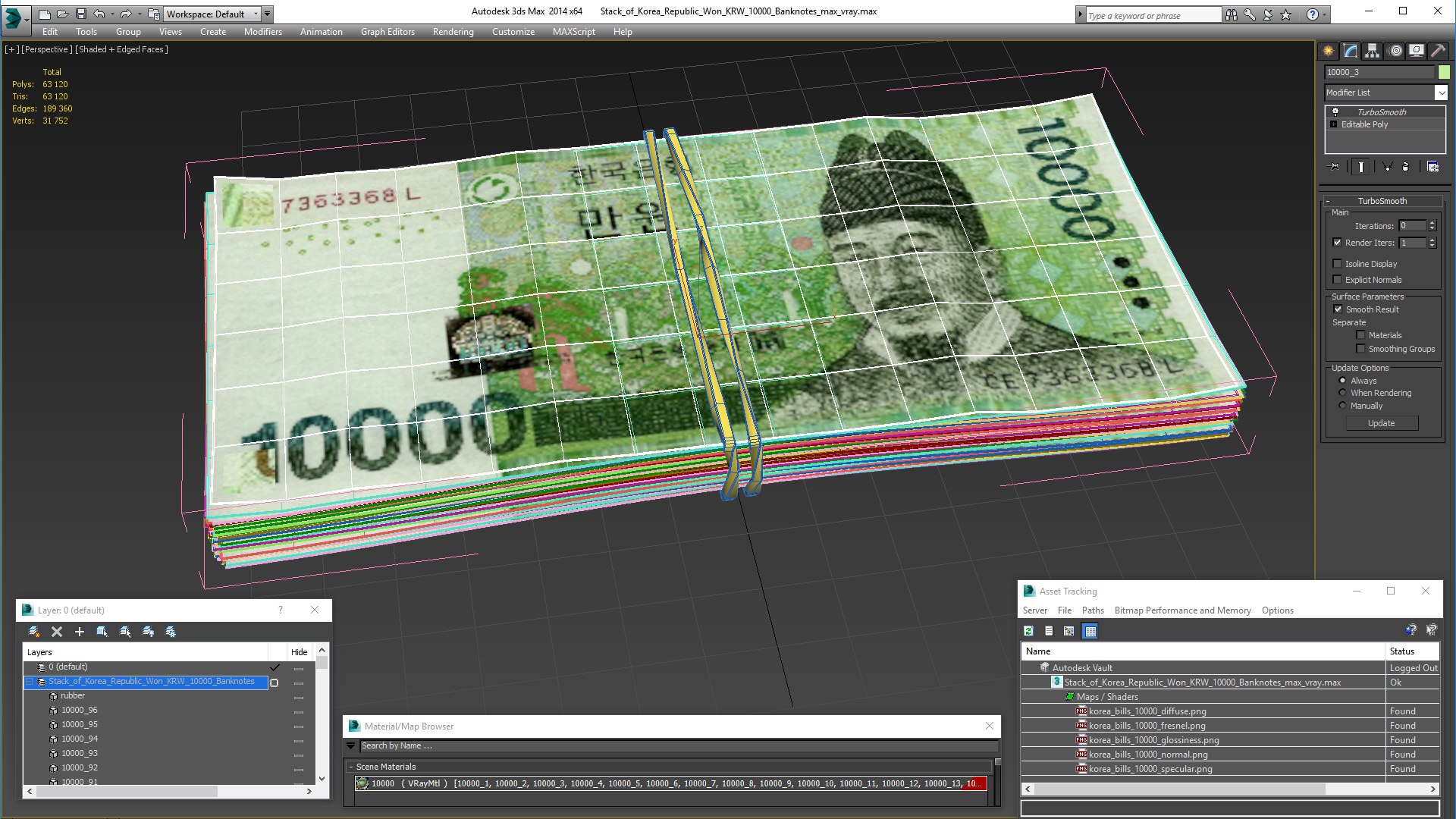Click the Perspective viewport label
This screenshot has height=819, width=1456.
coord(47,49)
